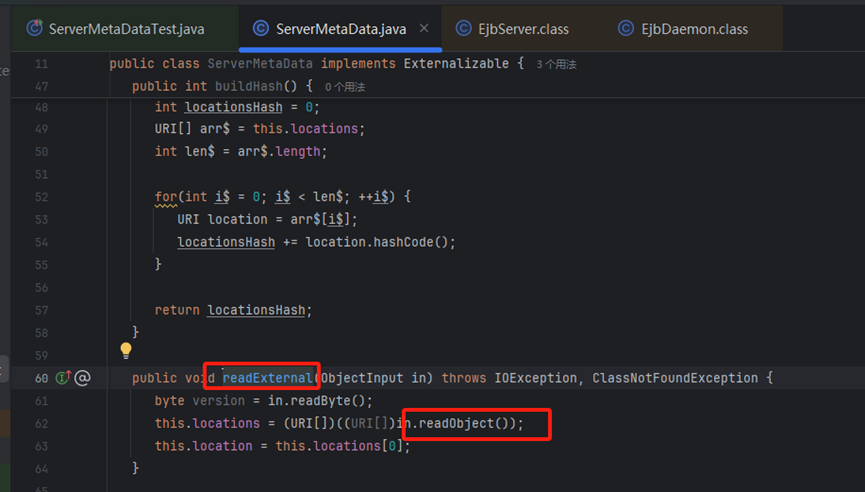
Task: Click the implements-interface gutter icon on line 60
Action: point(63,378)
